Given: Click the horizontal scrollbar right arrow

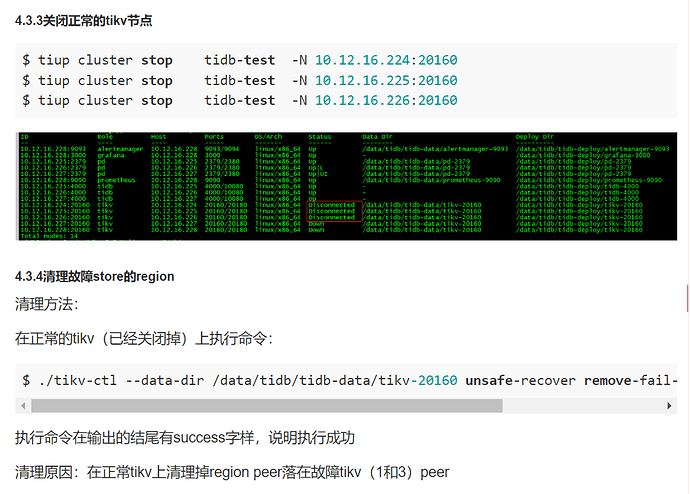Looking at the screenshot, I should [669, 406].
